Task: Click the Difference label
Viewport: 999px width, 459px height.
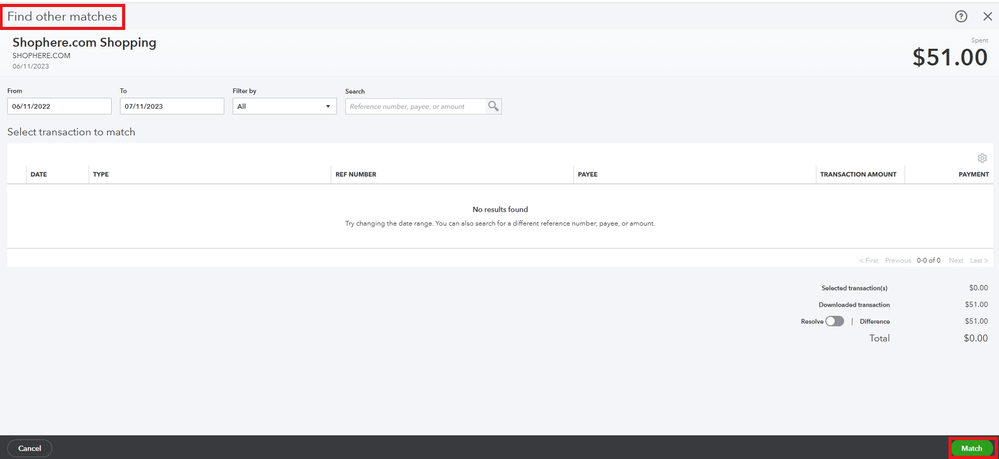Action: click(x=875, y=322)
